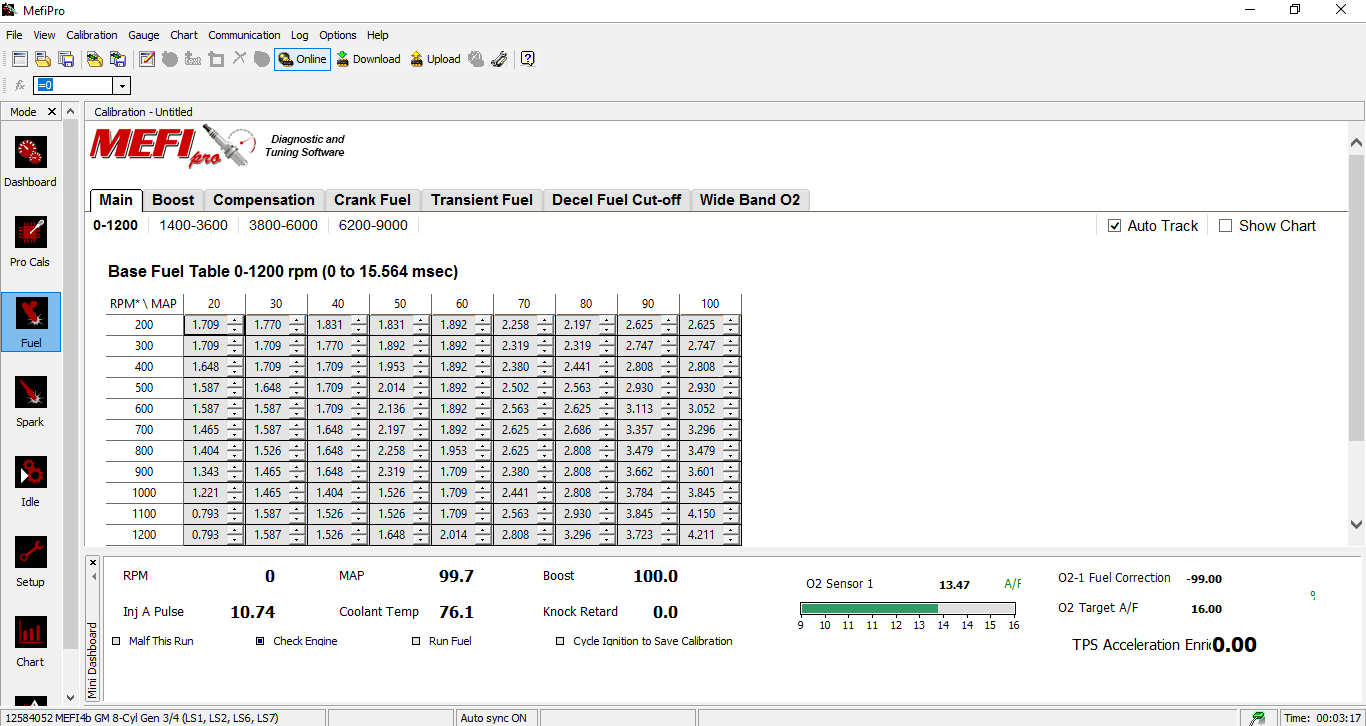This screenshot has height=726, width=1366.
Task: Enable the Show Chart checkbox
Action: click(x=1225, y=226)
